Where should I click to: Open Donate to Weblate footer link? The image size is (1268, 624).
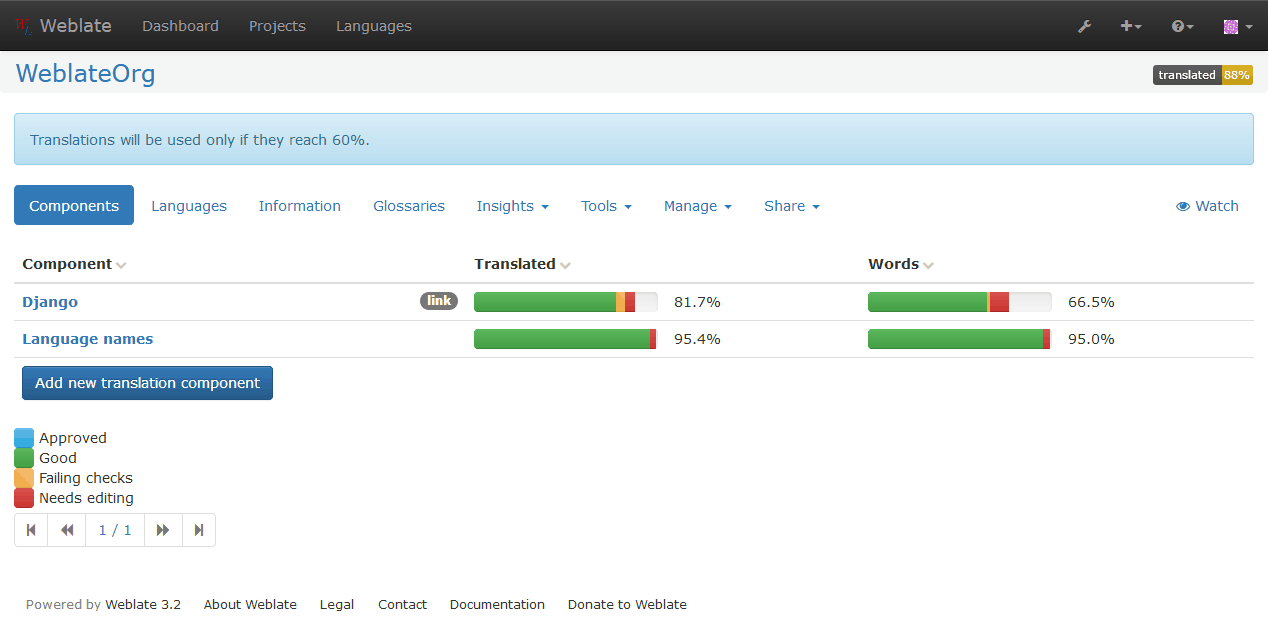pyautogui.click(x=627, y=604)
